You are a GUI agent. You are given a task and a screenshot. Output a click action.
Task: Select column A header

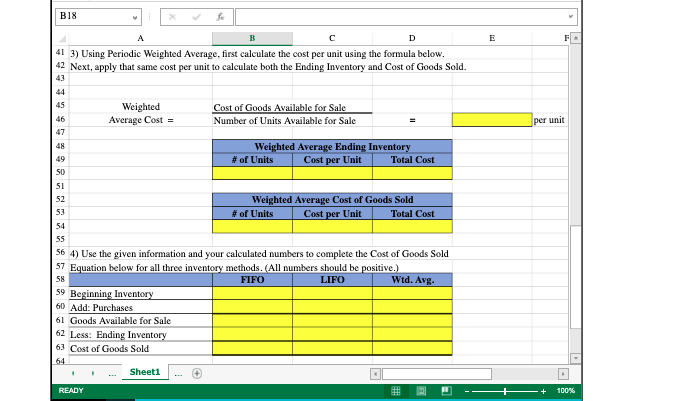coord(141,38)
